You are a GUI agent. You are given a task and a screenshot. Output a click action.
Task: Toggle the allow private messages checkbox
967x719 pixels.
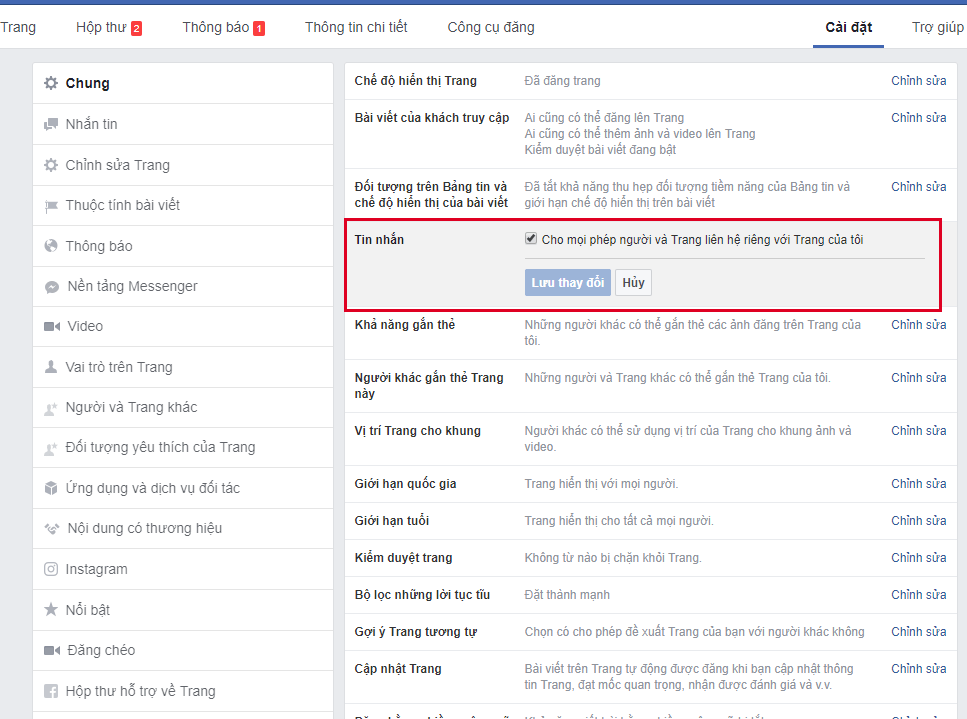pyautogui.click(x=530, y=239)
